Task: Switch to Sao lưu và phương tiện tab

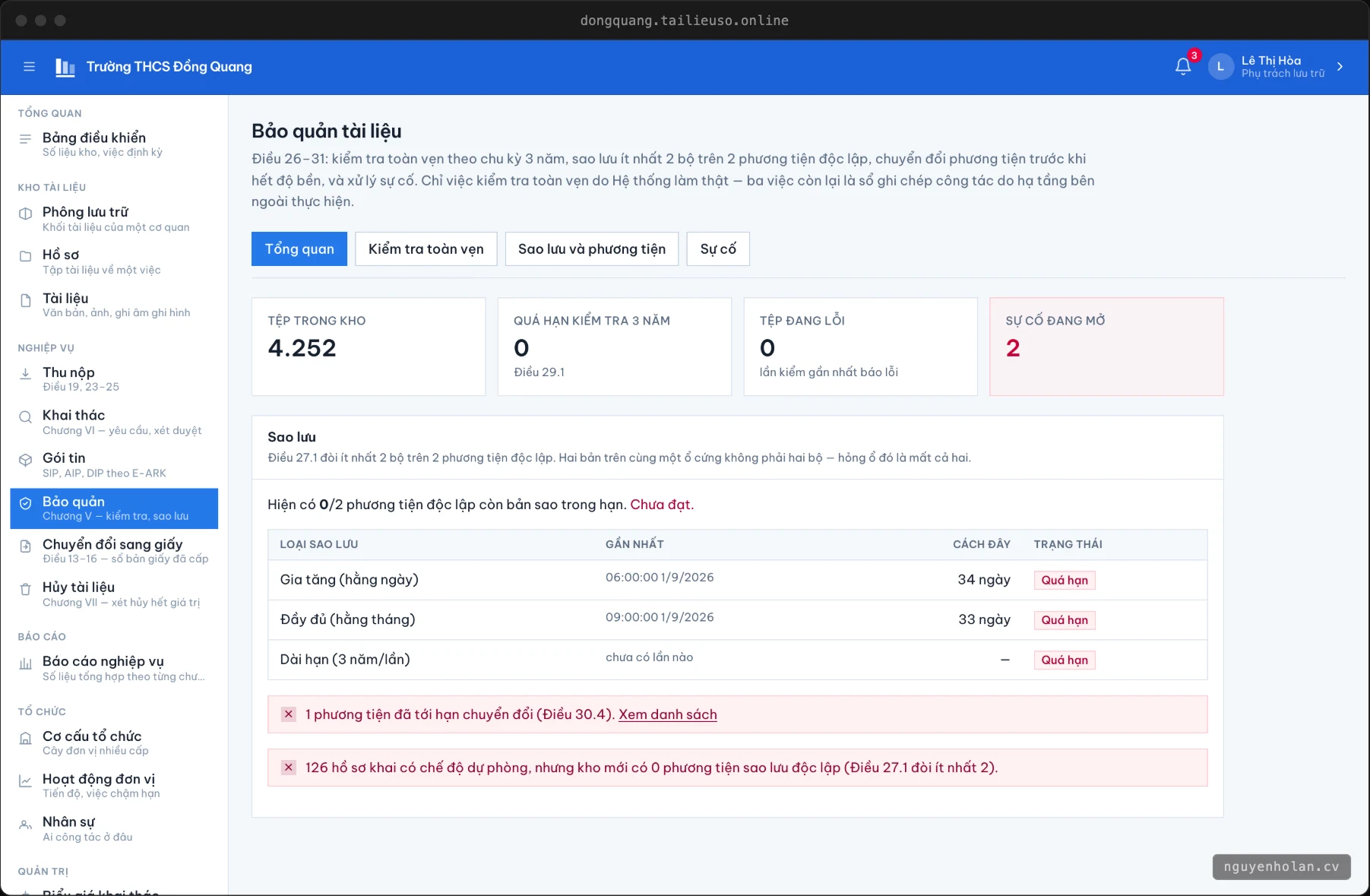Action: click(592, 249)
